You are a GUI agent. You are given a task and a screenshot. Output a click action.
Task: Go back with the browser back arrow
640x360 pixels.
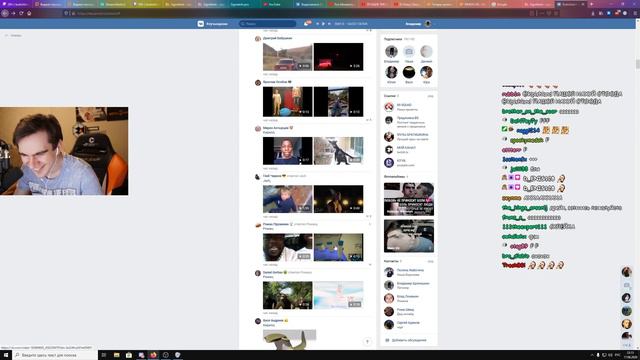(5, 13)
